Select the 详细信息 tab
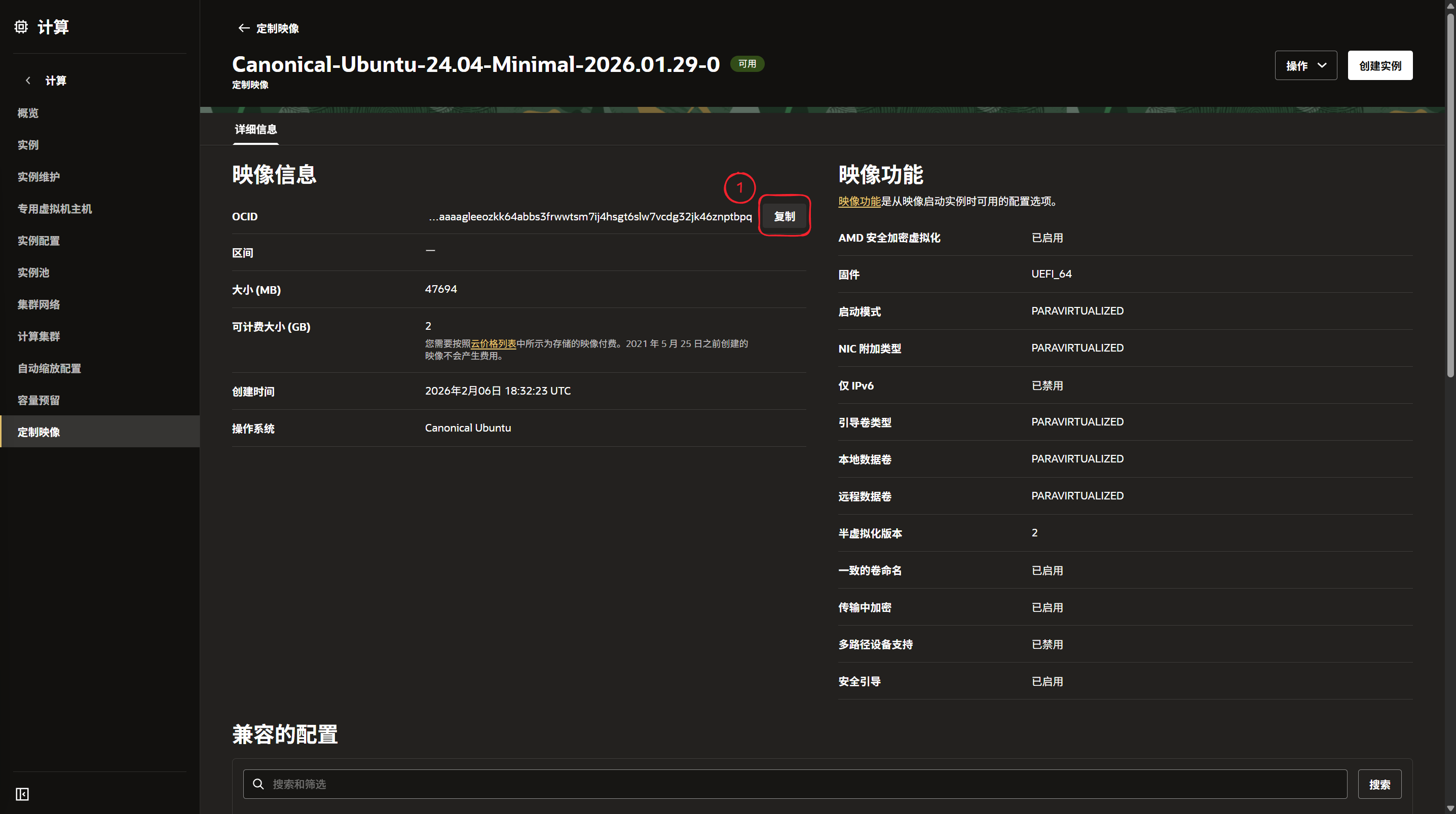 pos(255,129)
